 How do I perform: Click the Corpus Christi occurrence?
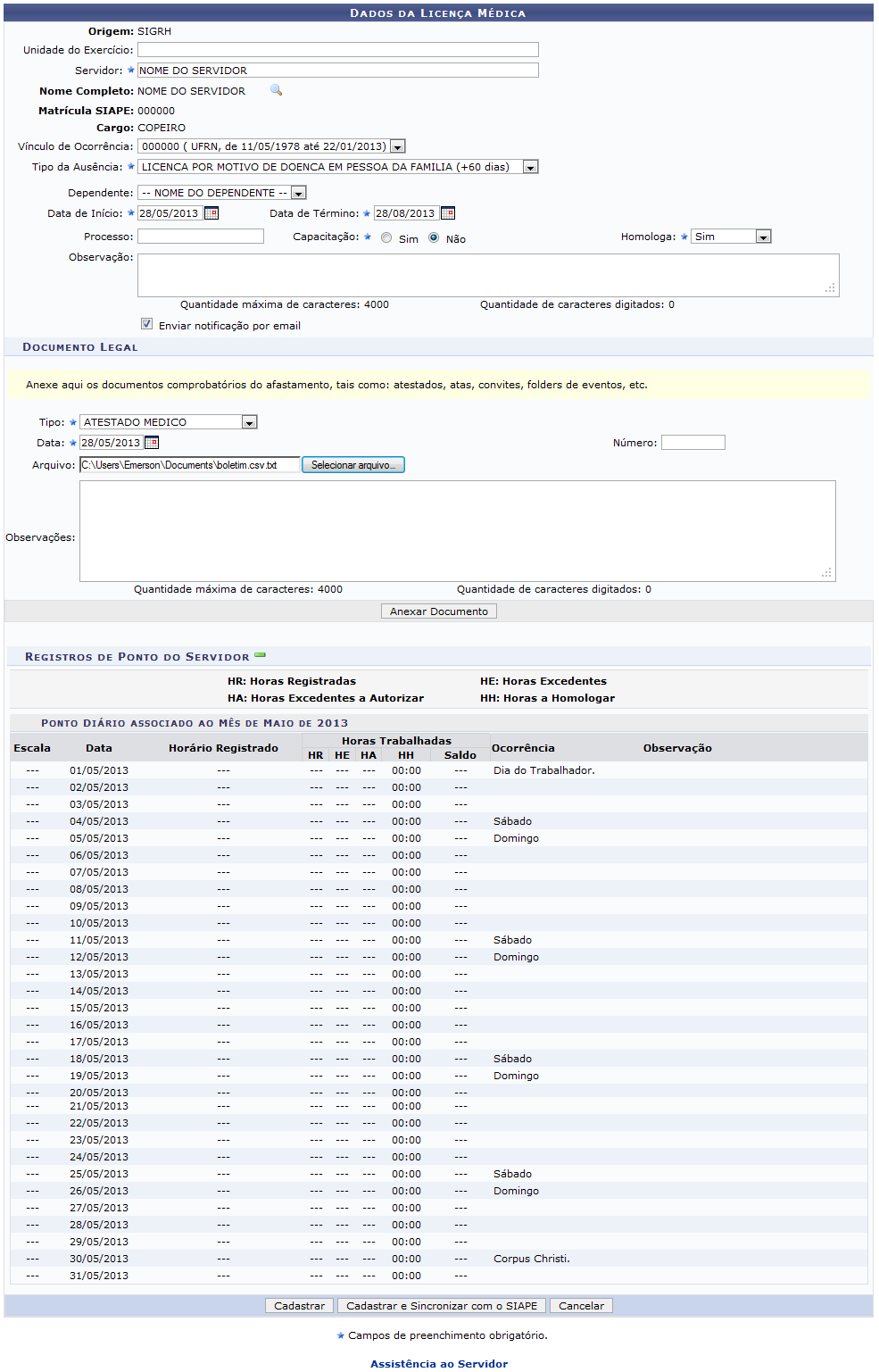[x=532, y=1259]
